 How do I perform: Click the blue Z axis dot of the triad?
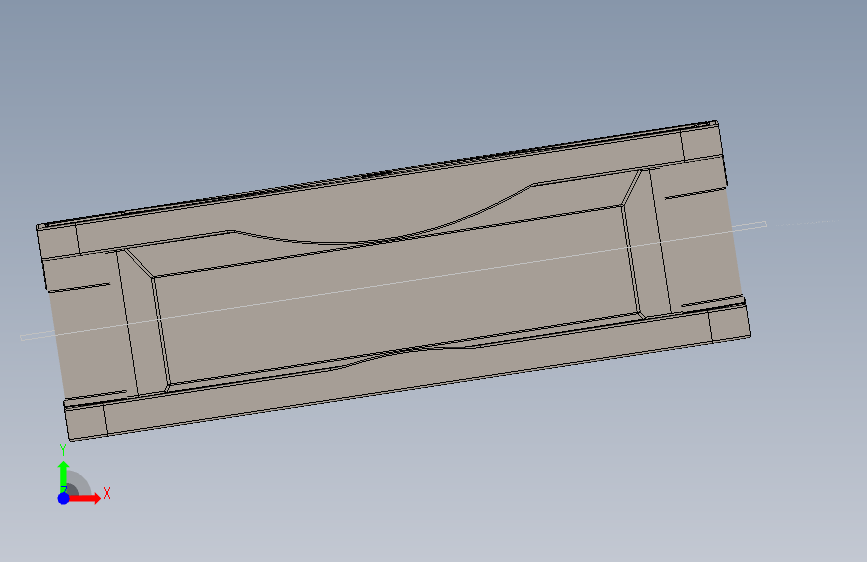(63, 498)
